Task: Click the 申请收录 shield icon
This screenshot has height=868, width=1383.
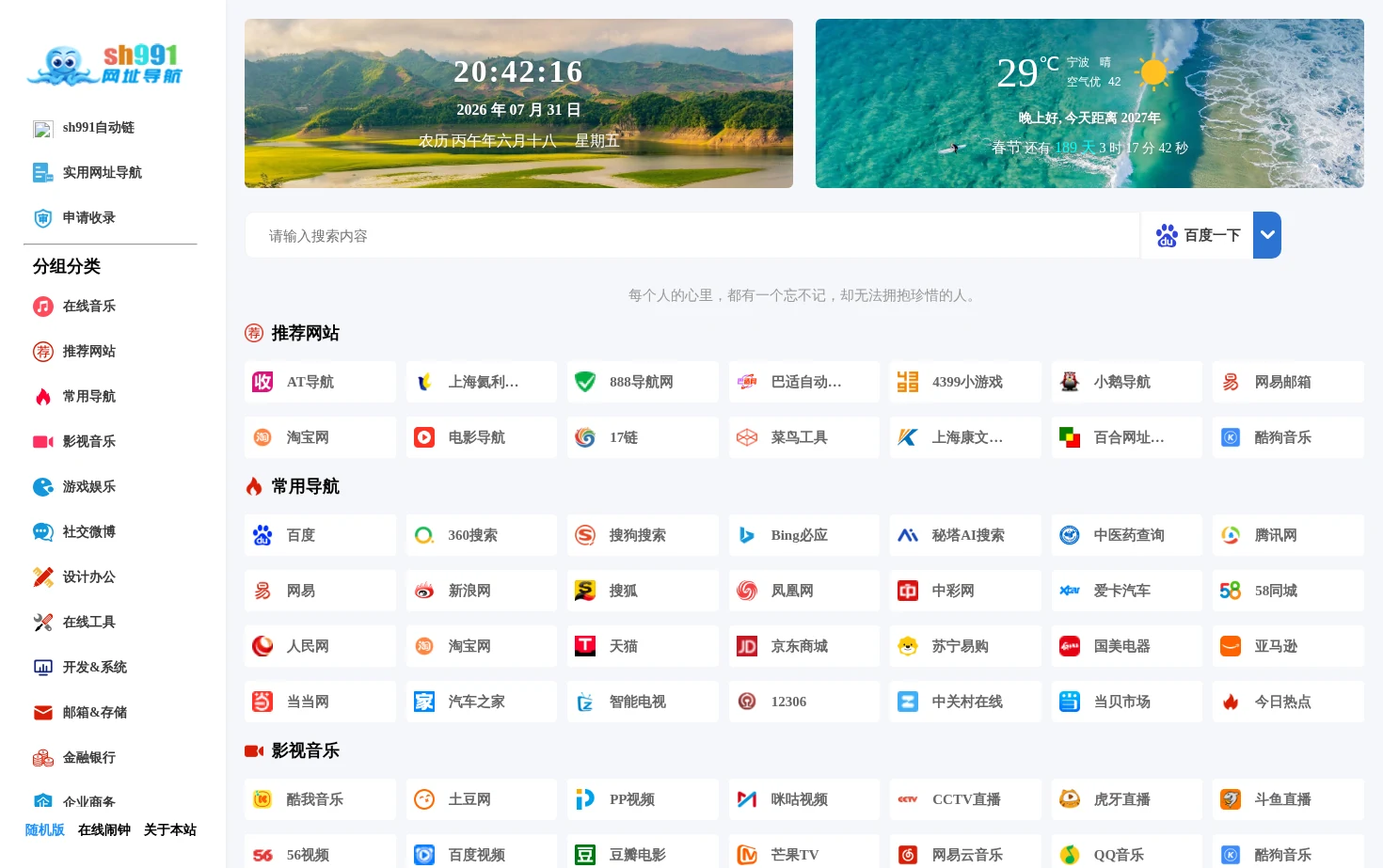Action: (43, 218)
